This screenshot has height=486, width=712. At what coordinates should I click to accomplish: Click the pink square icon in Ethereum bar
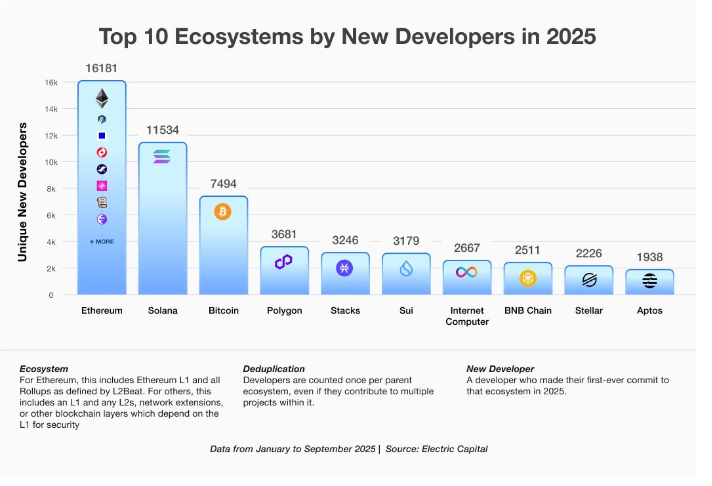[102, 186]
